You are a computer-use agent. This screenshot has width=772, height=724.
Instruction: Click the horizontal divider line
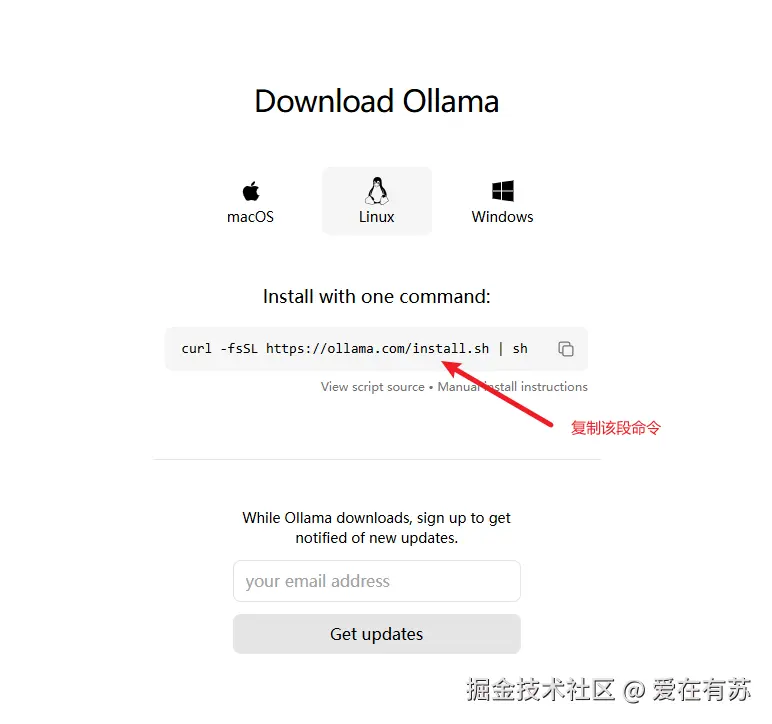click(377, 459)
